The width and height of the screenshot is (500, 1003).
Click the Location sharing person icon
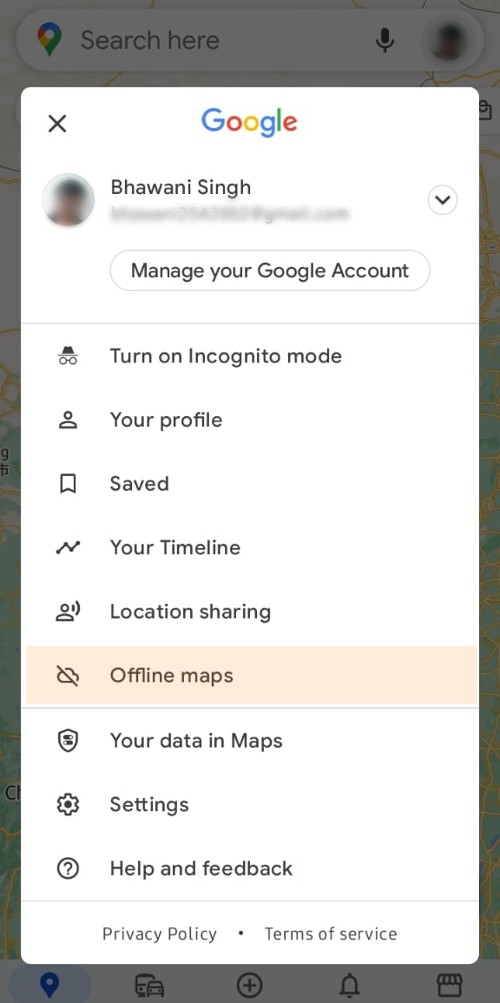(x=68, y=612)
